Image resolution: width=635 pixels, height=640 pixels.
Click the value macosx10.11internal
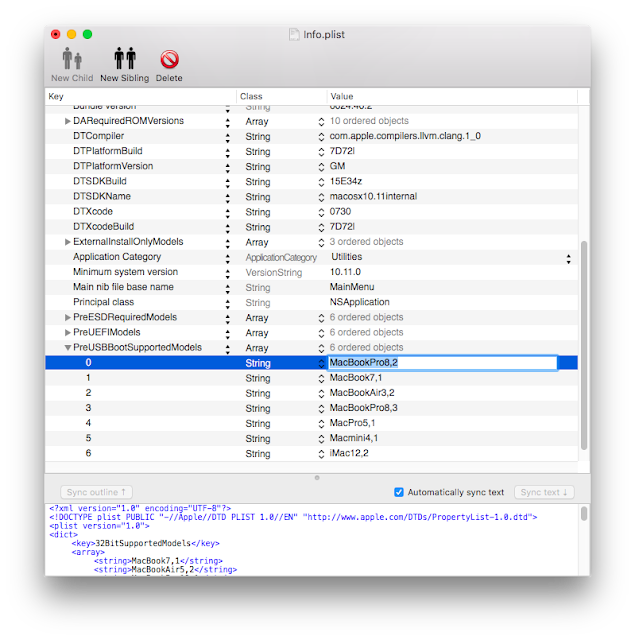coord(373,197)
